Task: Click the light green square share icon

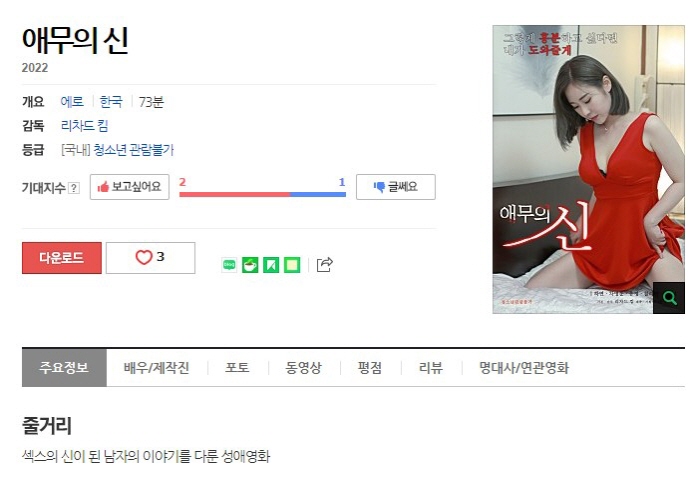Action: click(292, 265)
